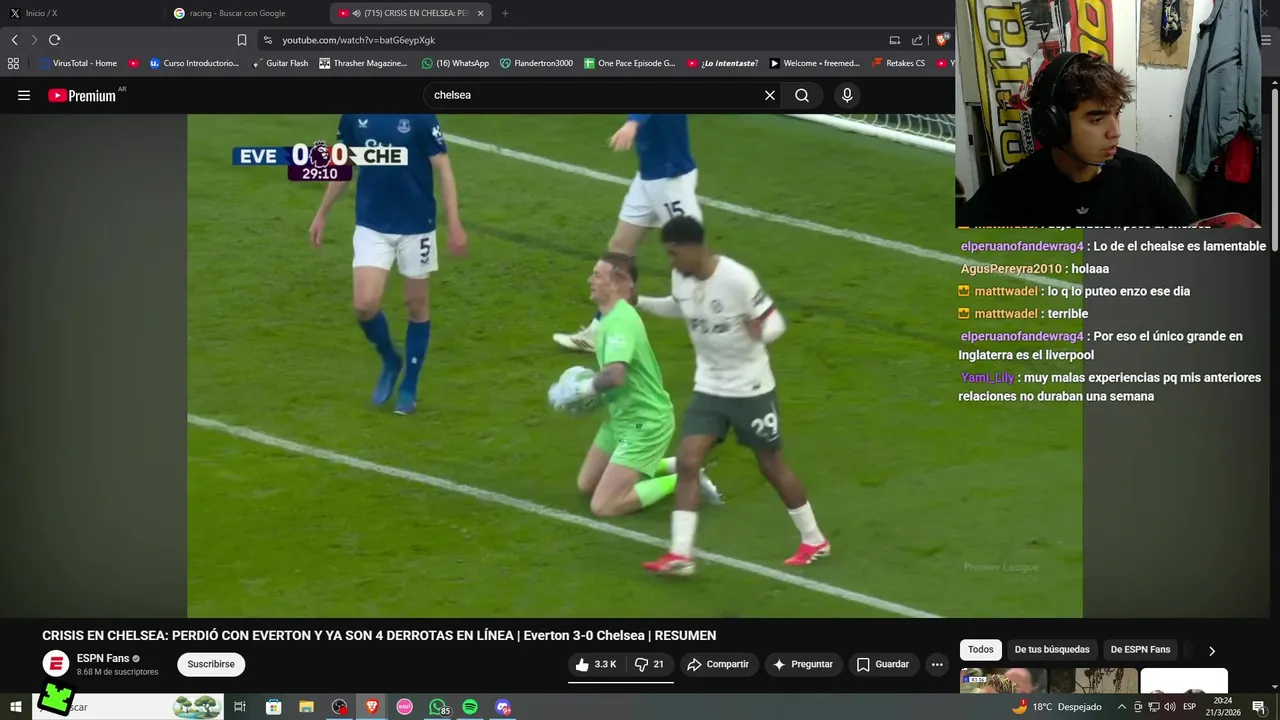Image resolution: width=1280 pixels, height=720 pixels.
Task: Open site settings icon beside the URL
Action: coord(267,40)
